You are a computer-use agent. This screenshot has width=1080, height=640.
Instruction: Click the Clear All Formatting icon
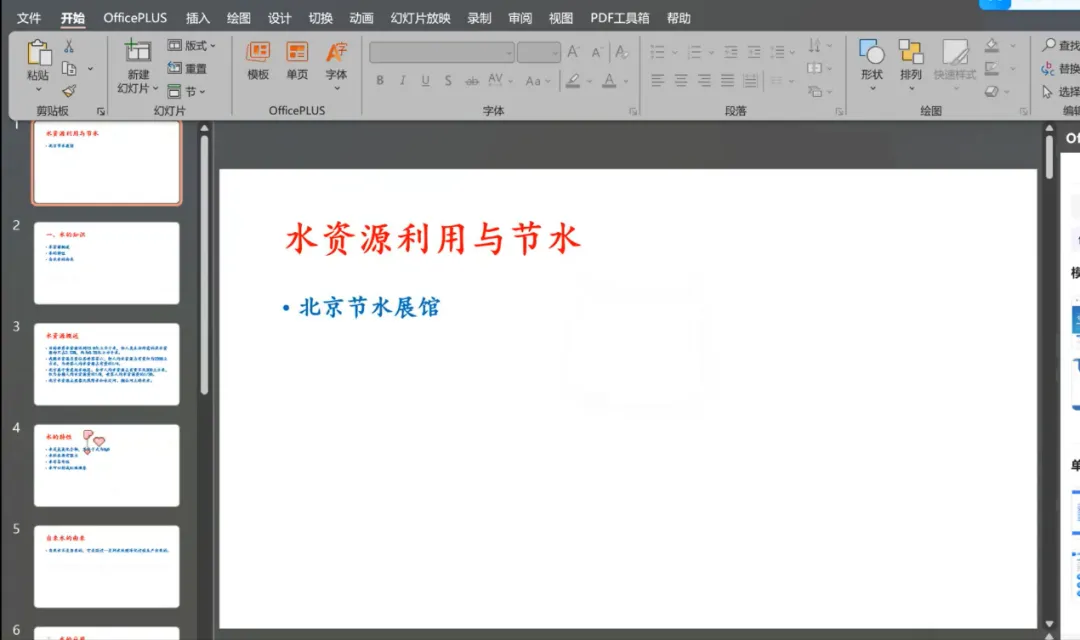(621, 52)
